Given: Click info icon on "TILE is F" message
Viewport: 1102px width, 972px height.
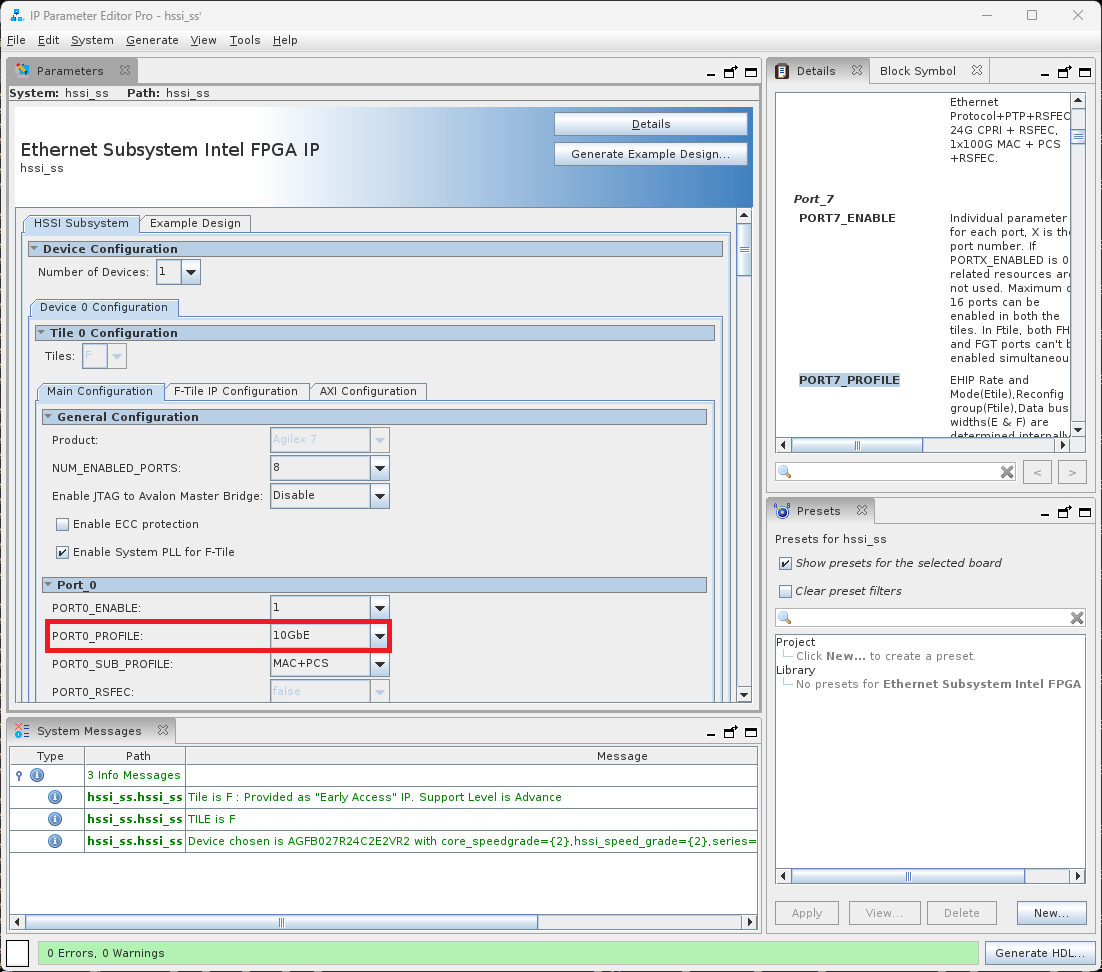Looking at the screenshot, I should [x=55, y=819].
